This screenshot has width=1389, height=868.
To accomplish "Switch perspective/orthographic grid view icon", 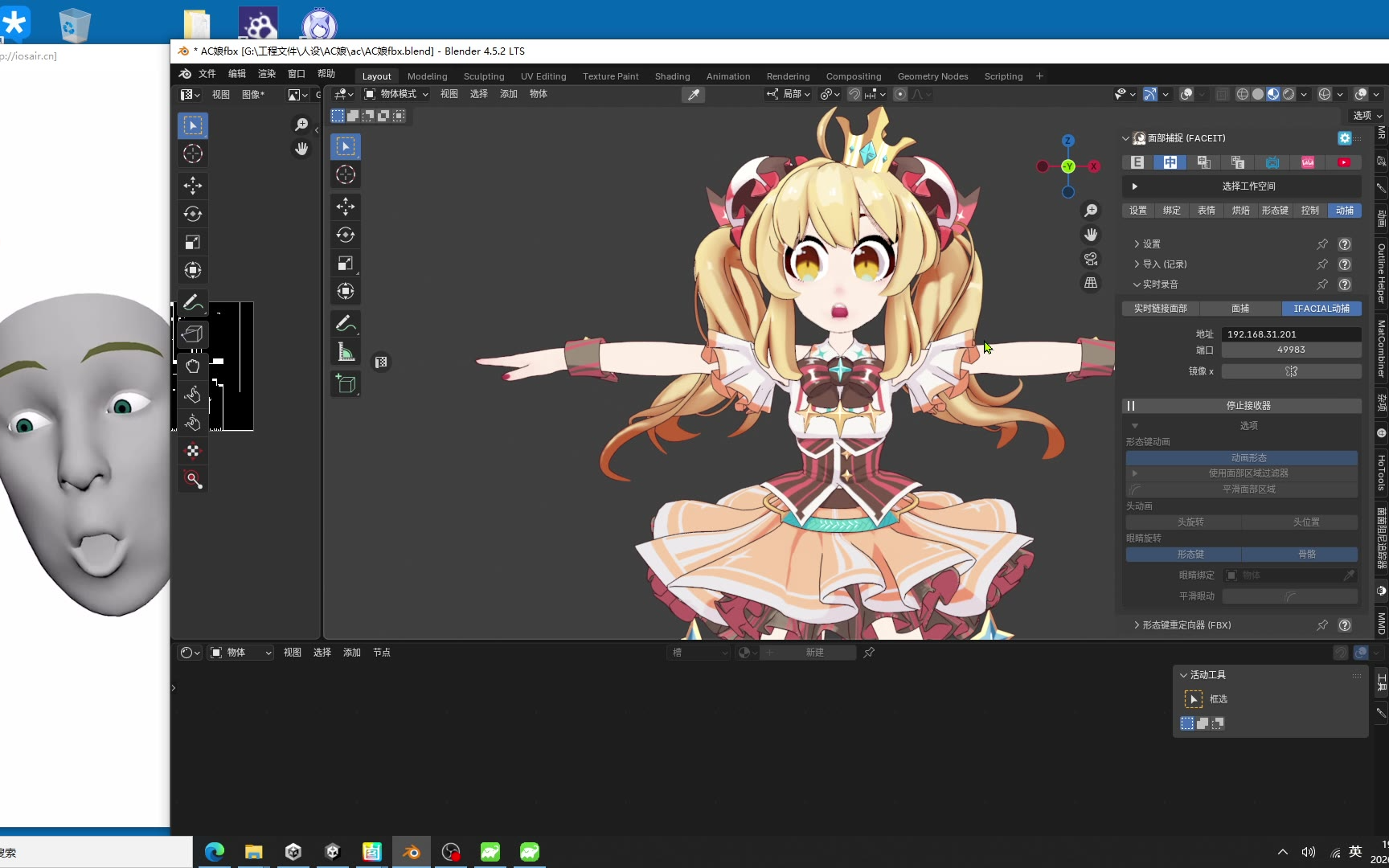I will pos(1091,283).
